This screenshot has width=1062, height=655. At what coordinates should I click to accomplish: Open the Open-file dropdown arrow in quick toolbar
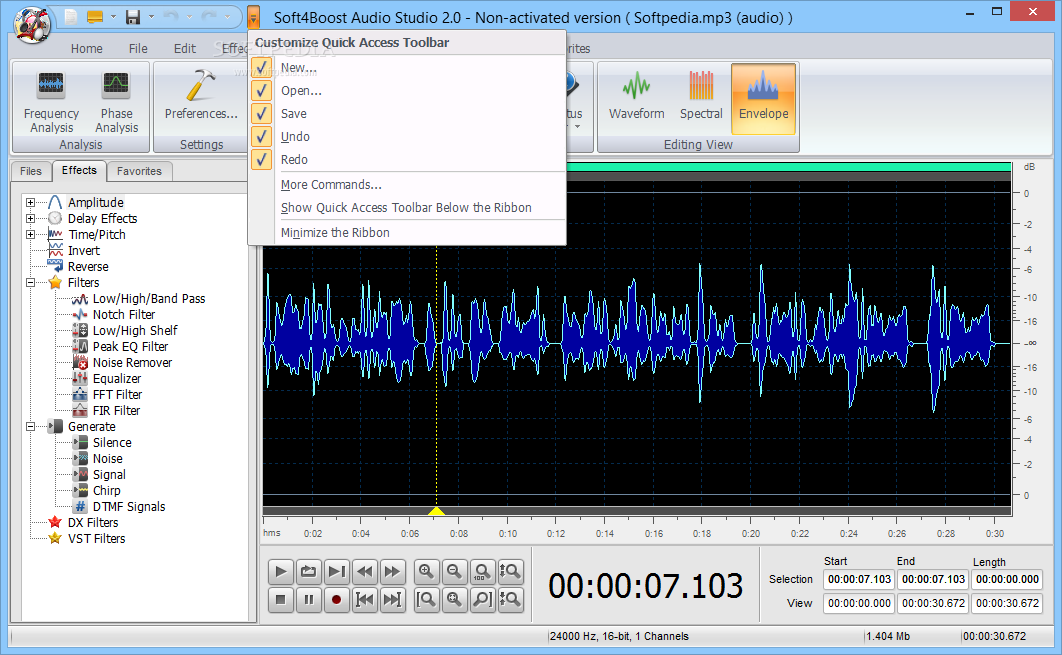[113, 17]
